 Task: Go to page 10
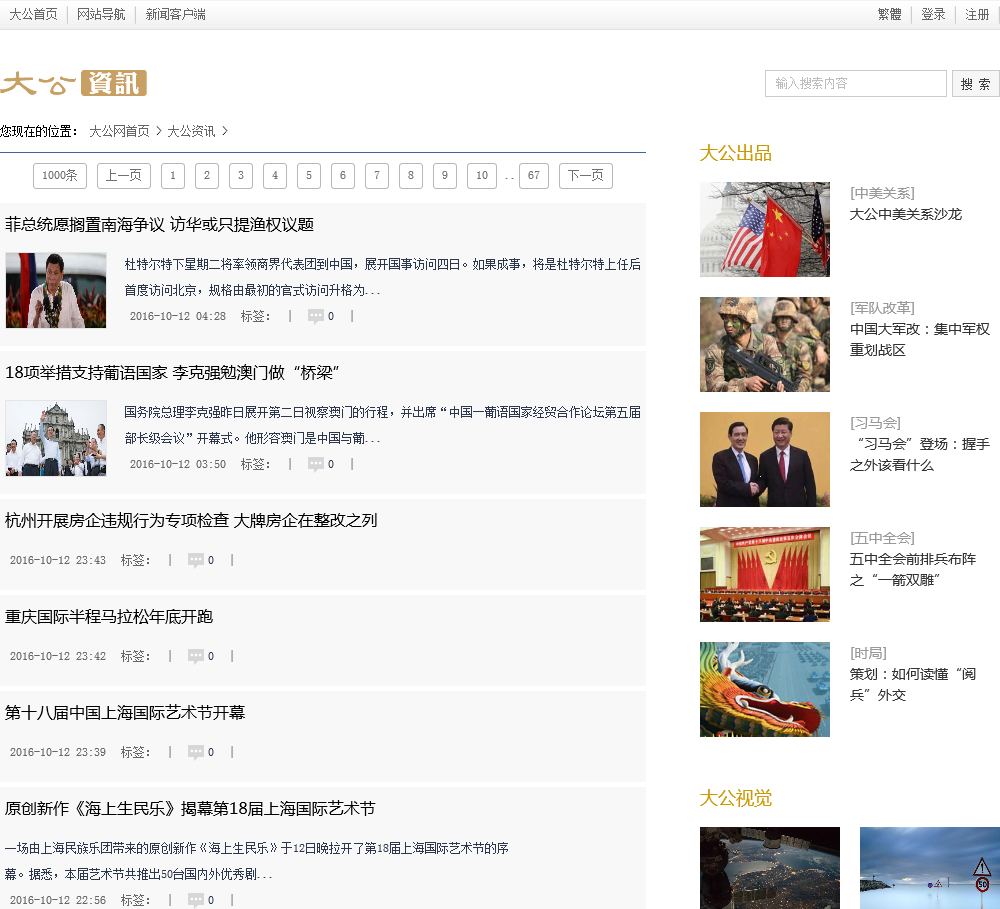point(482,175)
